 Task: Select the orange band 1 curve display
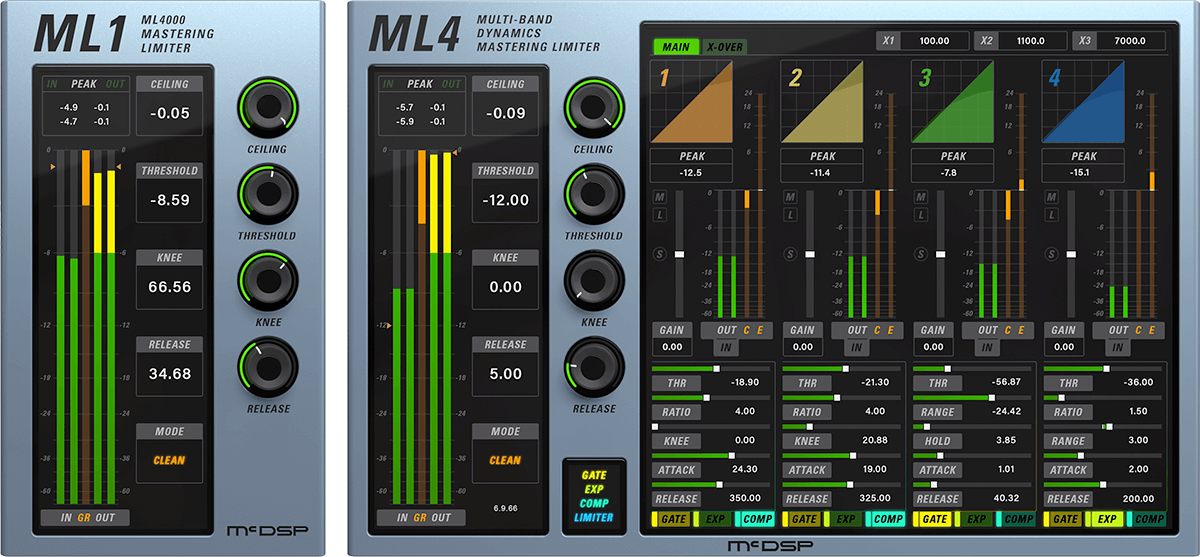[x=692, y=101]
